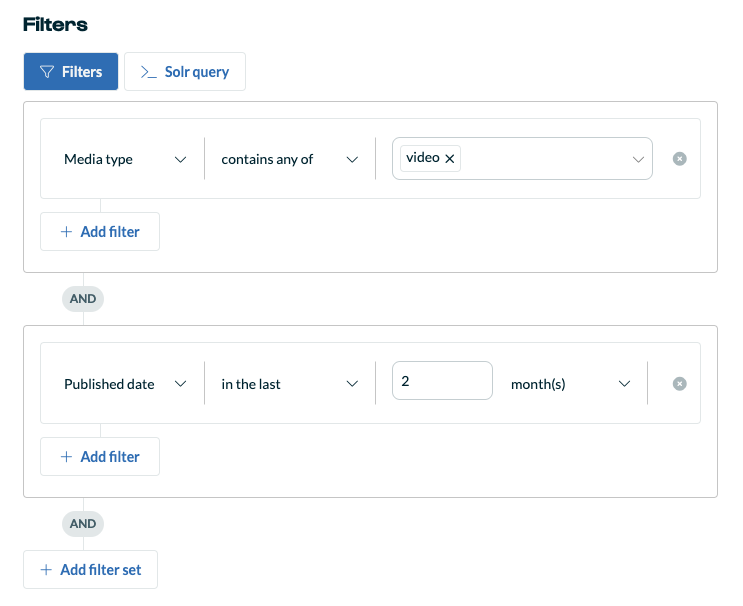Open the month(s) unit dropdown
This screenshot has height=606, width=743.
pos(571,384)
